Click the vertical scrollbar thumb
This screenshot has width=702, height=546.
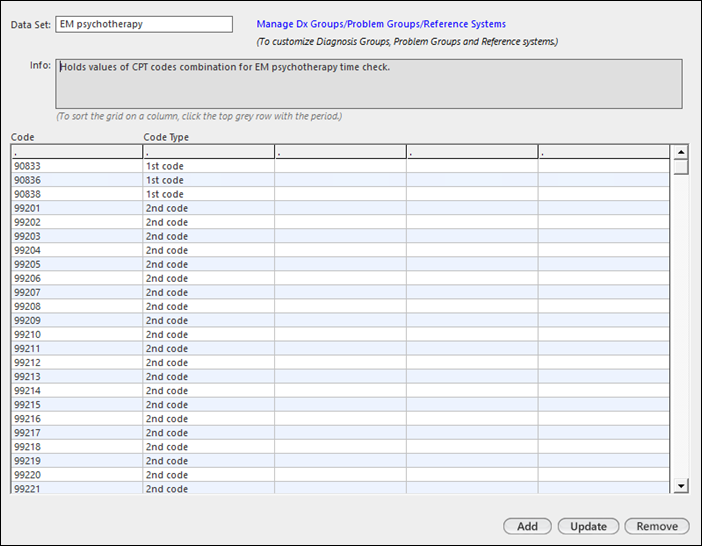tap(681, 167)
